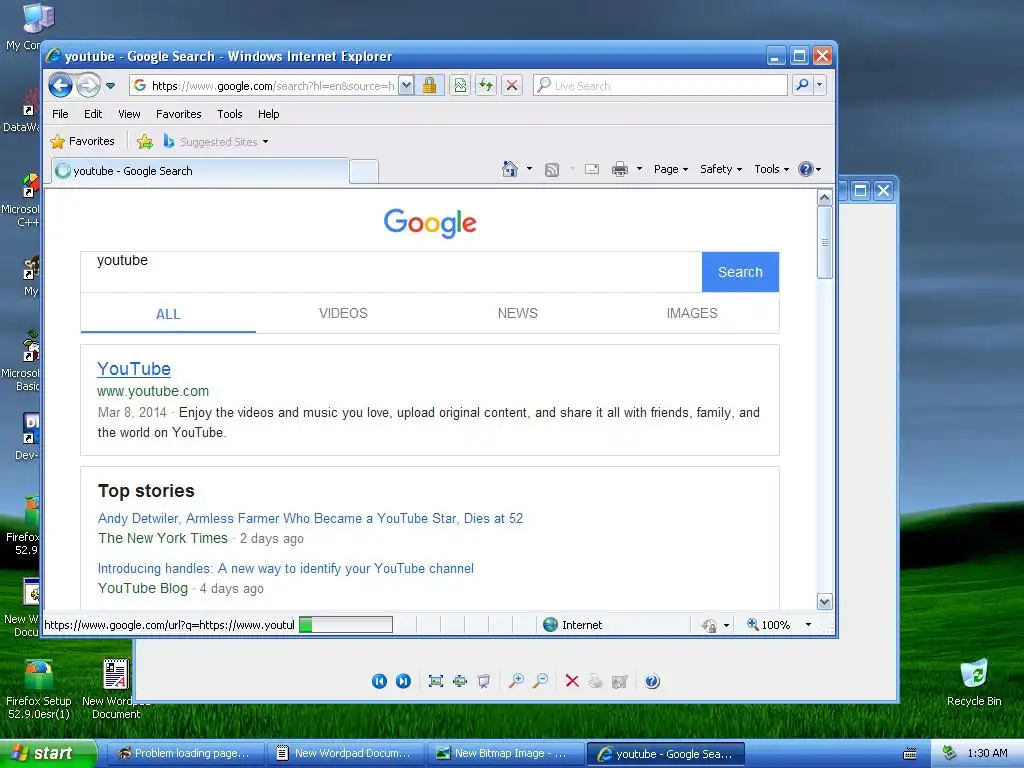Image resolution: width=1024 pixels, height=768 pixels.
Task: Open the Tools menu in menu bar
Action: (230, 114)
